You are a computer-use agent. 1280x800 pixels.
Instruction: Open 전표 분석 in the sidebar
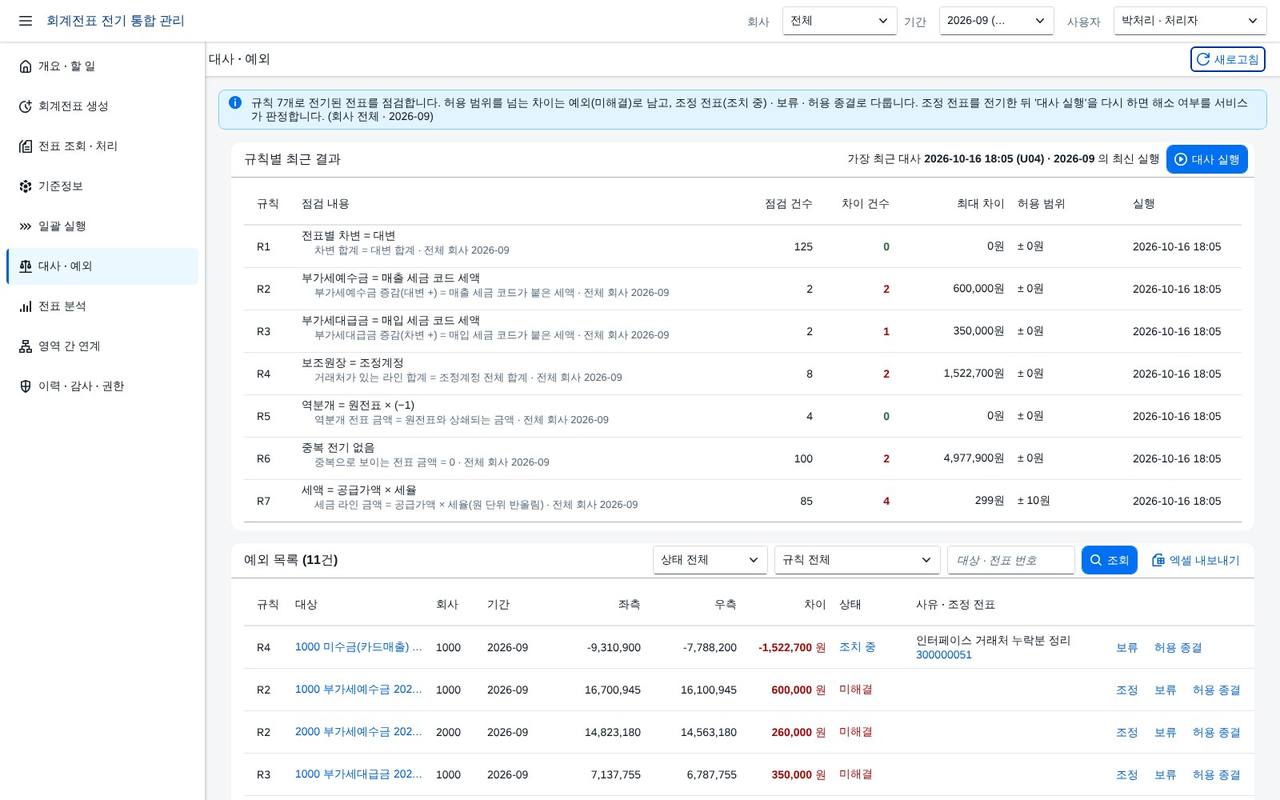click(102, 306)
